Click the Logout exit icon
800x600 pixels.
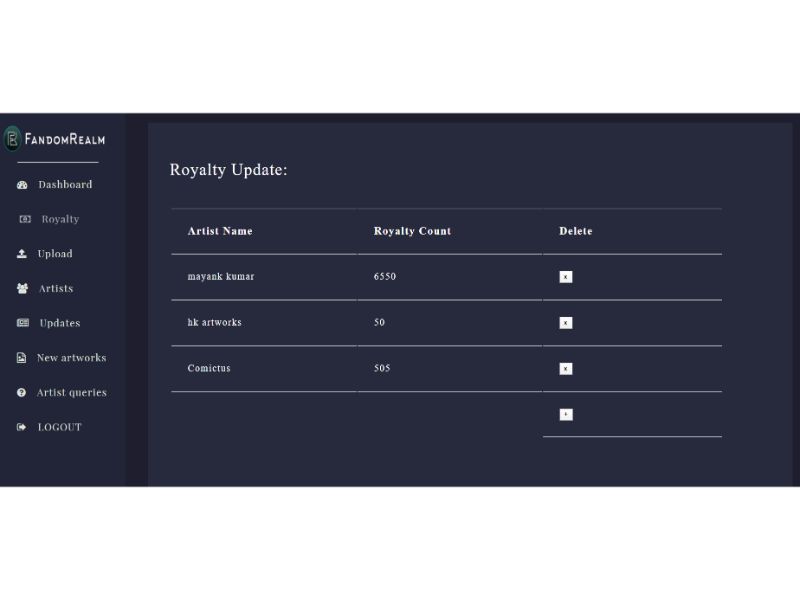22,427
